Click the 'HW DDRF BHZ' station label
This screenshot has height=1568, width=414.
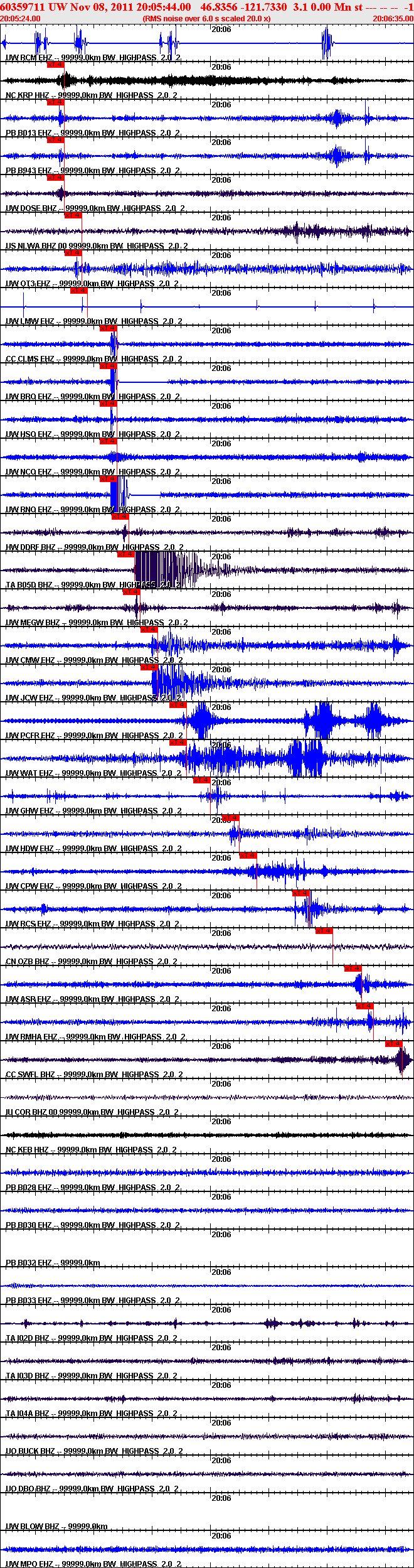pos(31,547)
